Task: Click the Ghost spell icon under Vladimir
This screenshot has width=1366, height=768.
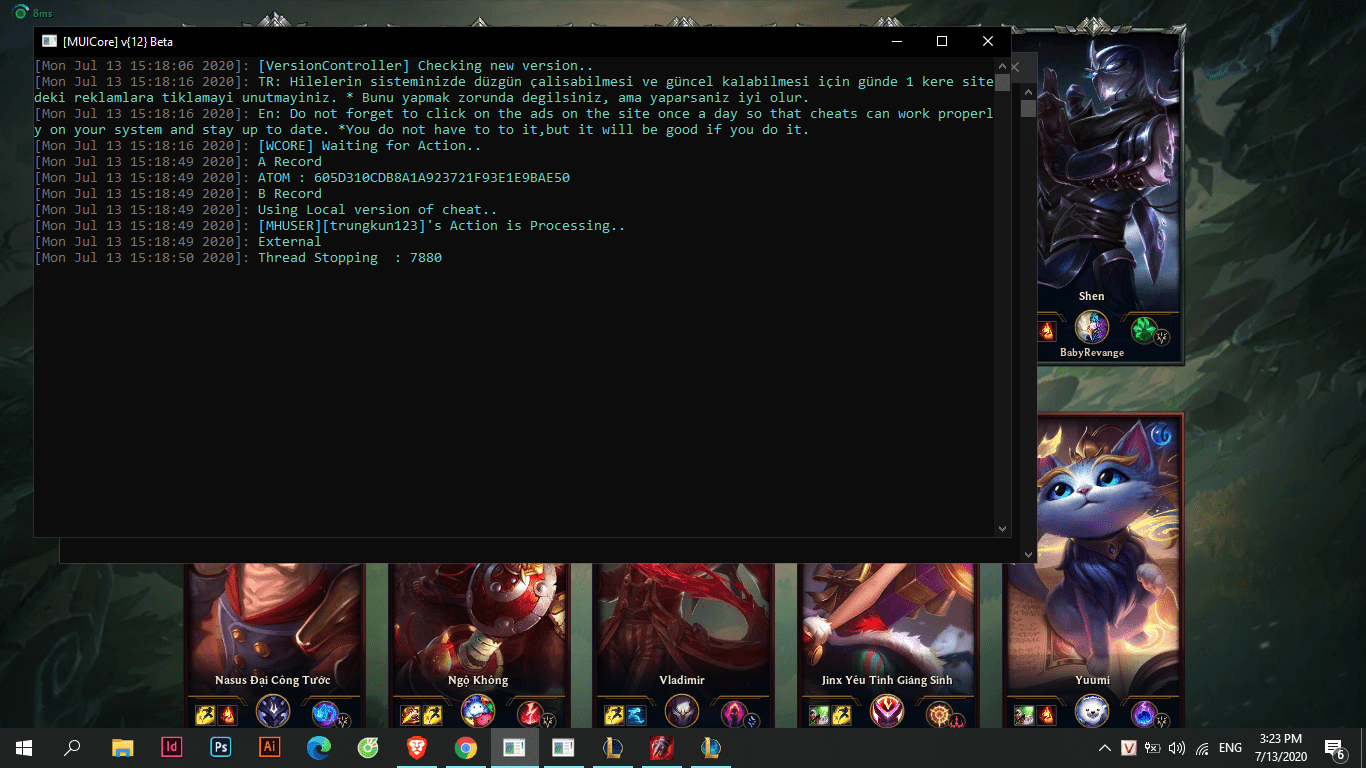Action: [x=635, y=715]
